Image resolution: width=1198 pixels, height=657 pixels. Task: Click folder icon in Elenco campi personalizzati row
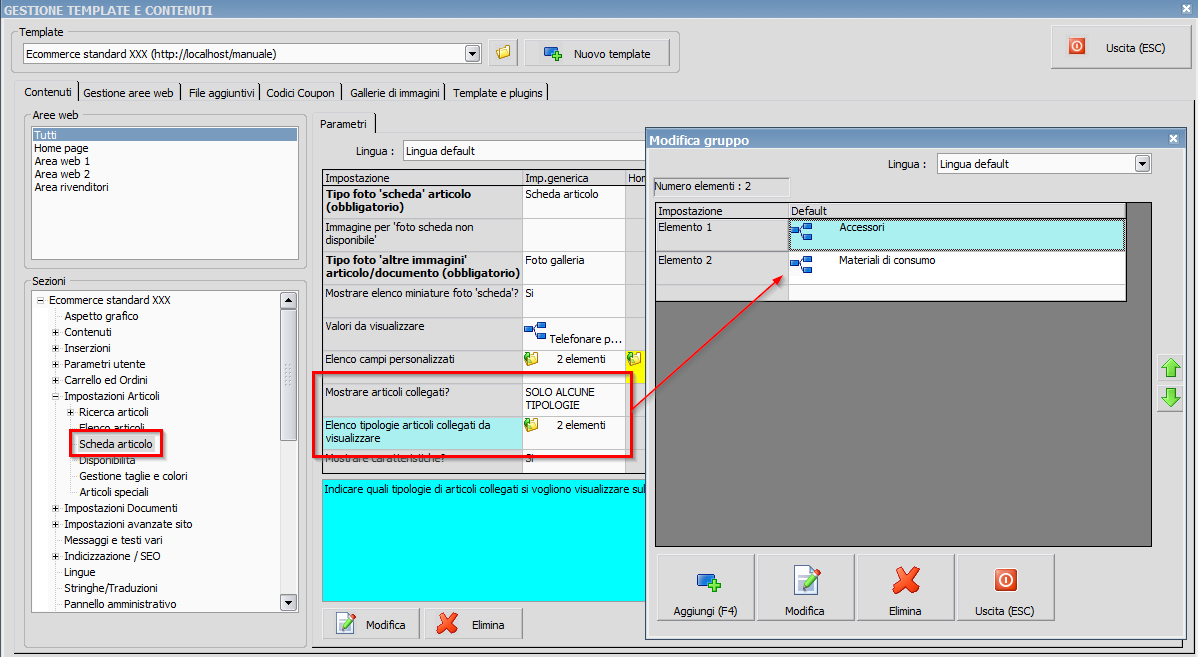[532, 359]
